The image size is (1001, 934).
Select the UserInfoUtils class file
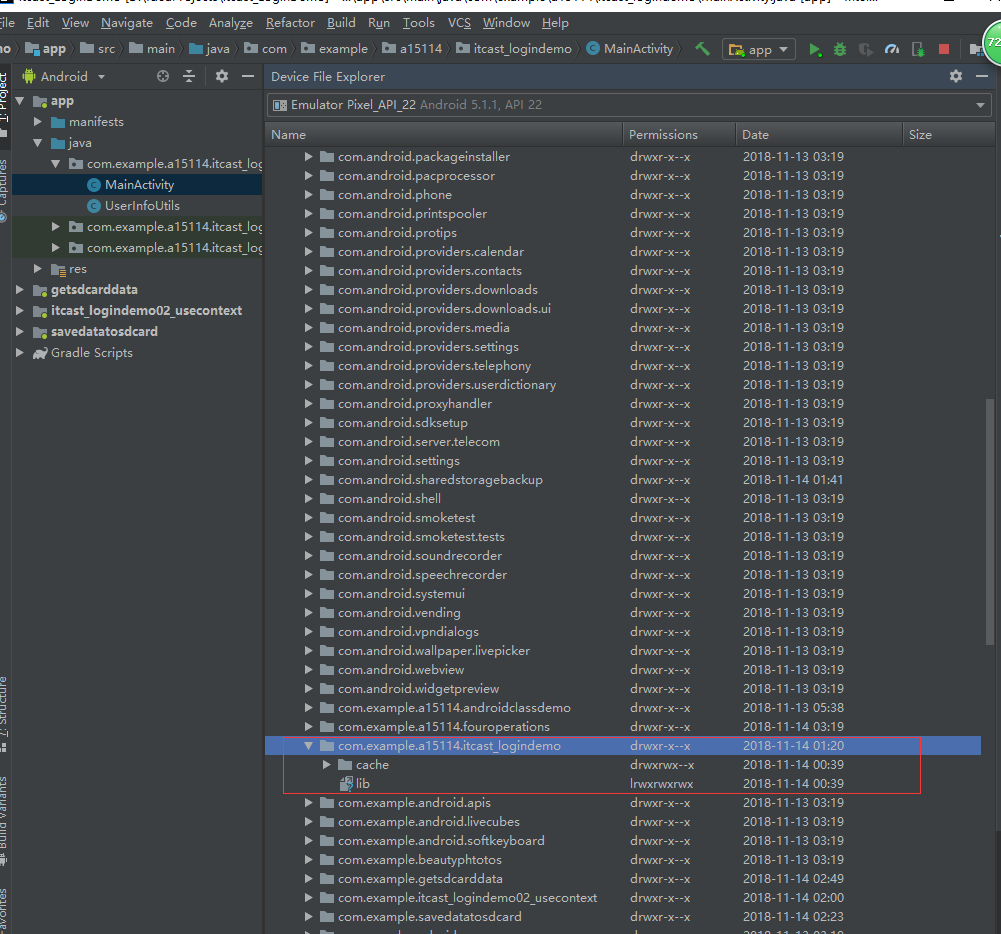coord(142,206)
